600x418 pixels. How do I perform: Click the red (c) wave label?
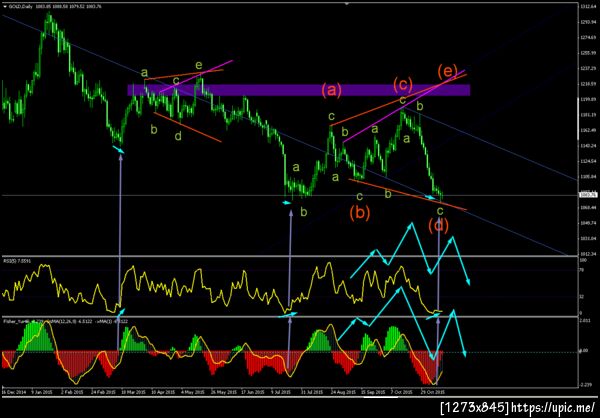403,85
